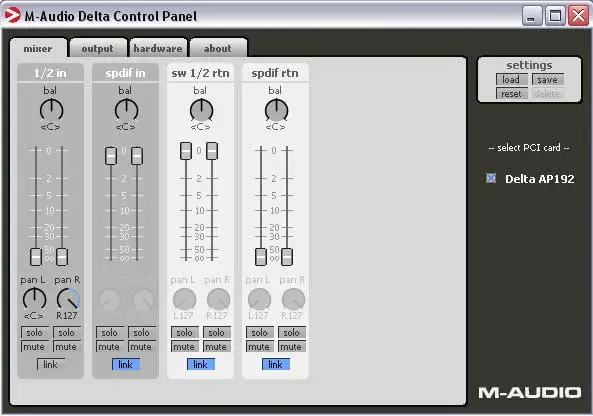Maximize the Delta Control Panel window
The width and height of the screenshot is (593, 416).
pyautogui.click(x=555, y=16)
